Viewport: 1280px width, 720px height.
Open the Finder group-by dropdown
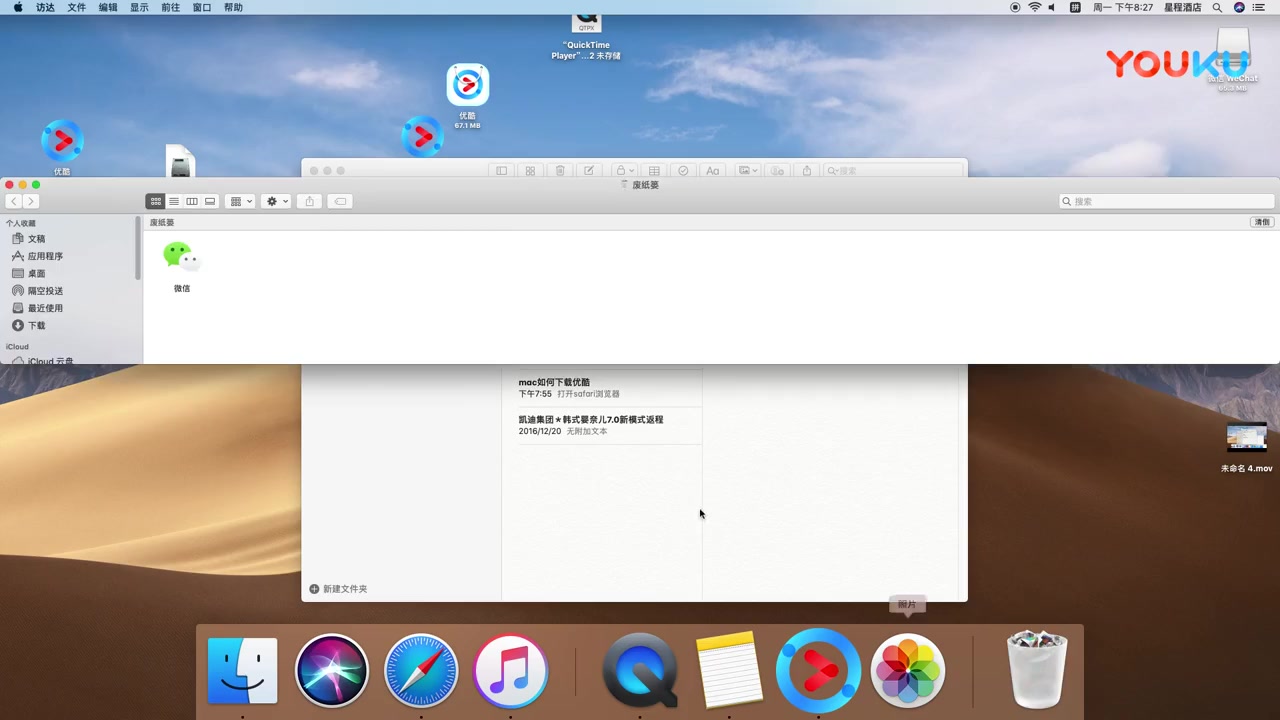[x=241, y=201]
